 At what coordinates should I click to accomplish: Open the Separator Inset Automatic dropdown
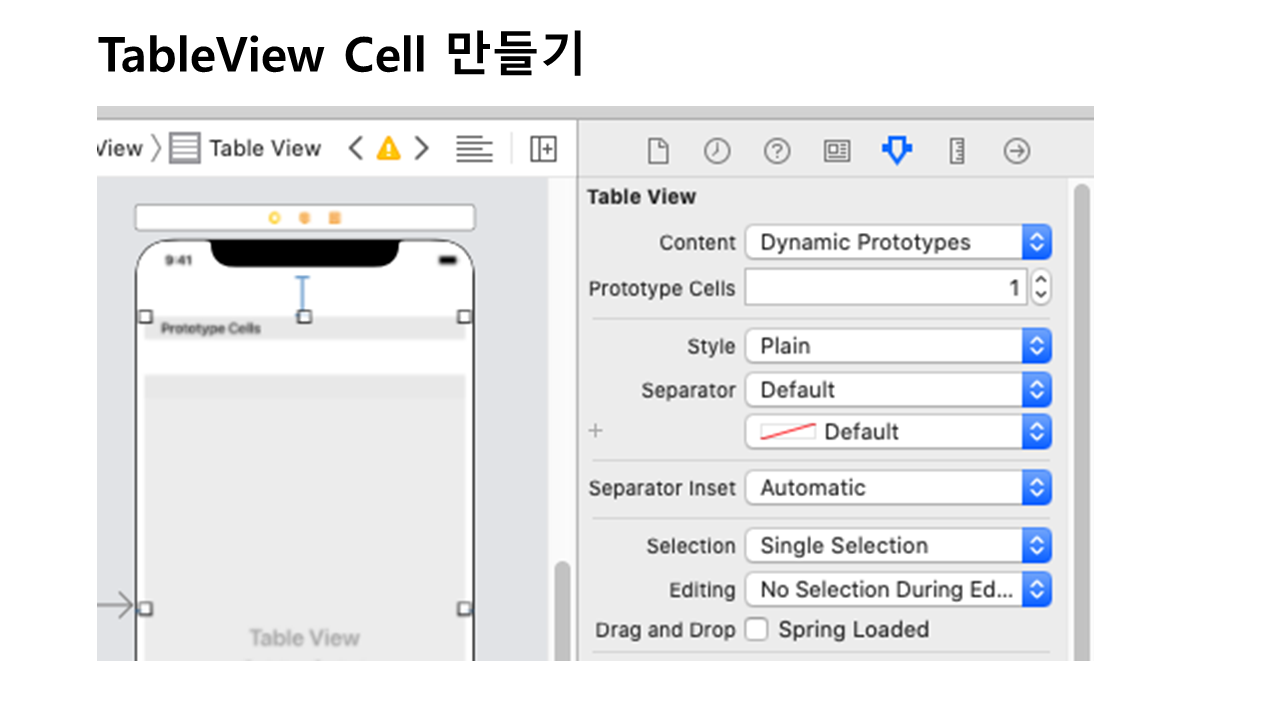897,488
